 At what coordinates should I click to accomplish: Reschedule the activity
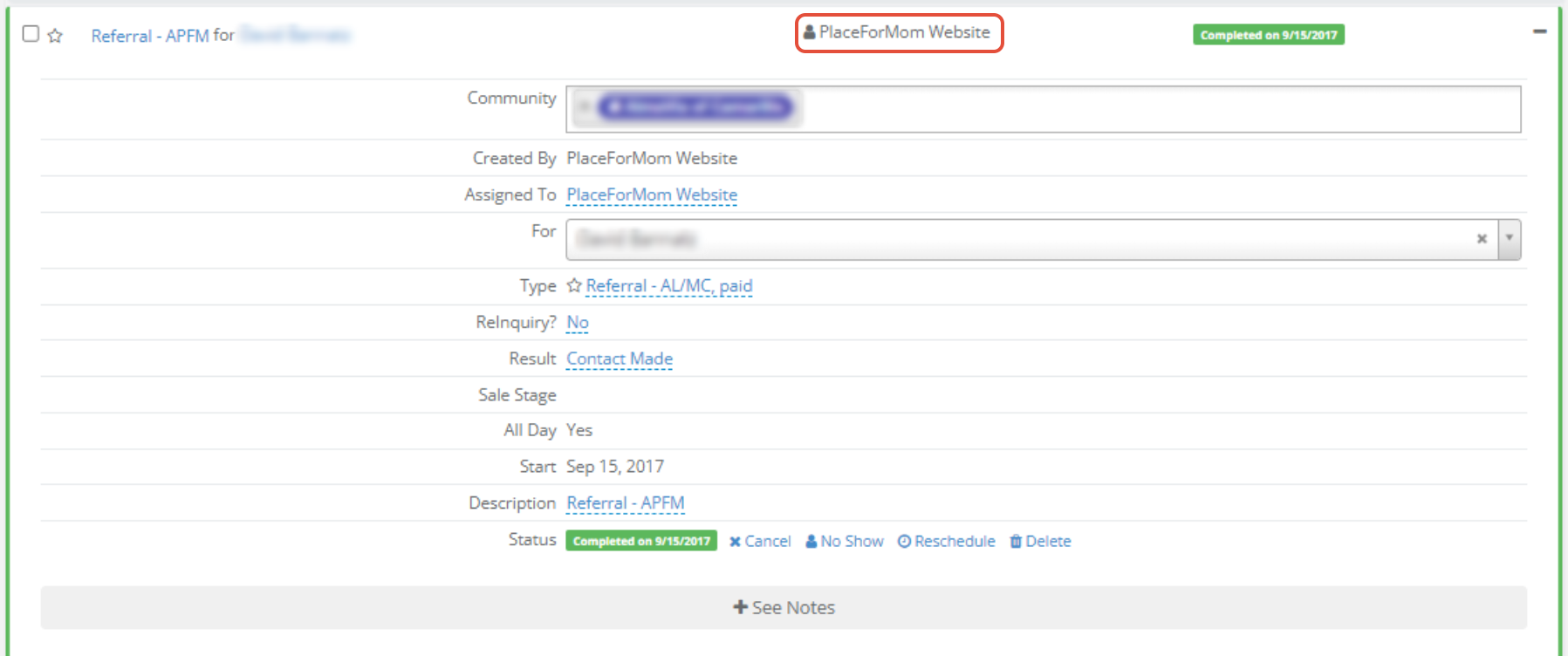(x=947, y=542)
